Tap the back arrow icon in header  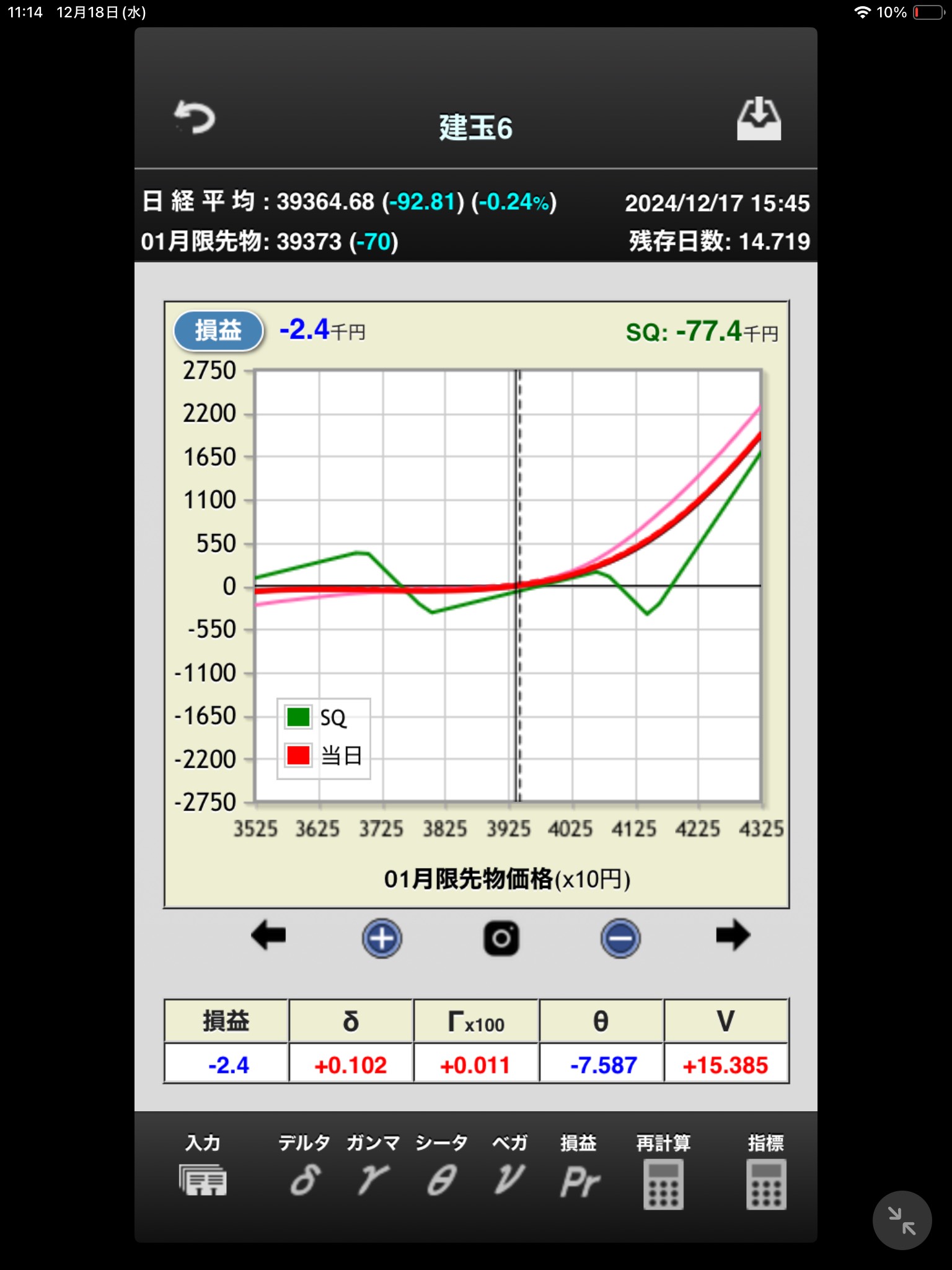pyautogui.click(x=195, y=117)
